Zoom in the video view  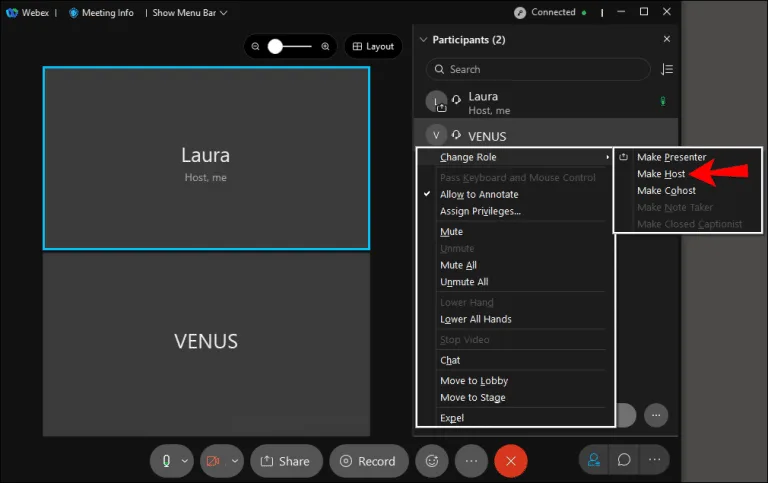tap(325, 47)
